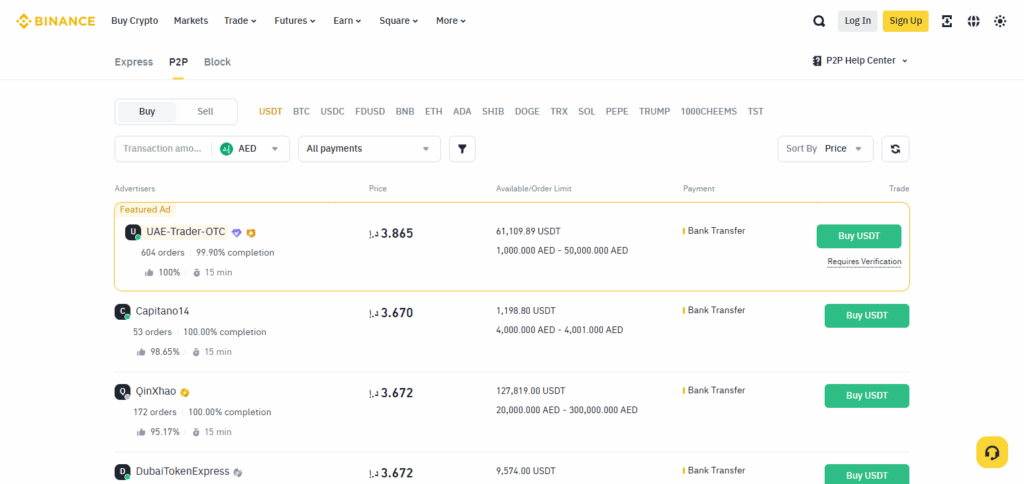
Task: Click UAE-Trader-OTC avatar icon
Action: pyautogui.click(x=133, y=232)
